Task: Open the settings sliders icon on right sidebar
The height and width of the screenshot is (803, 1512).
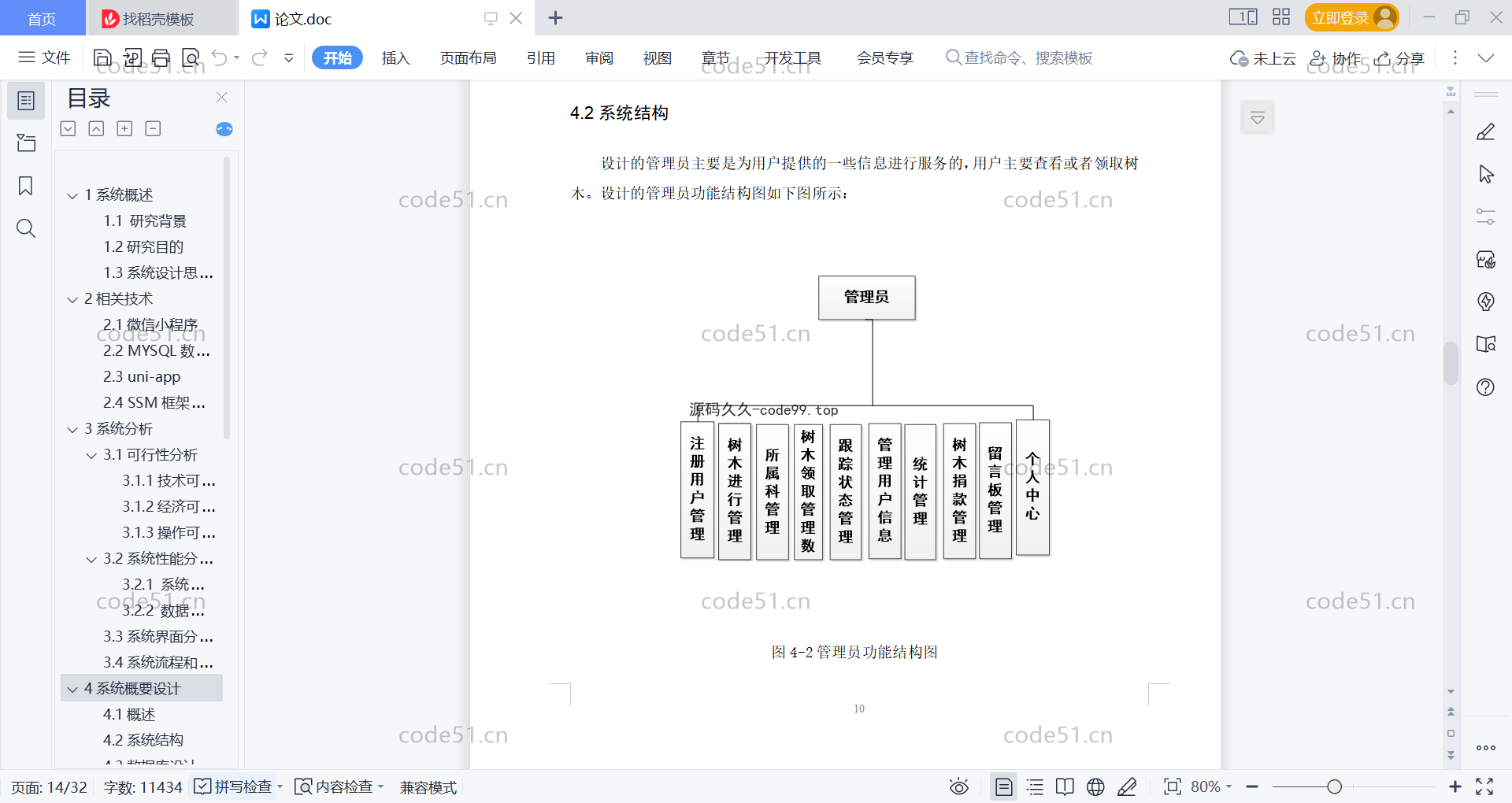Action: (x=1486, y=216)
